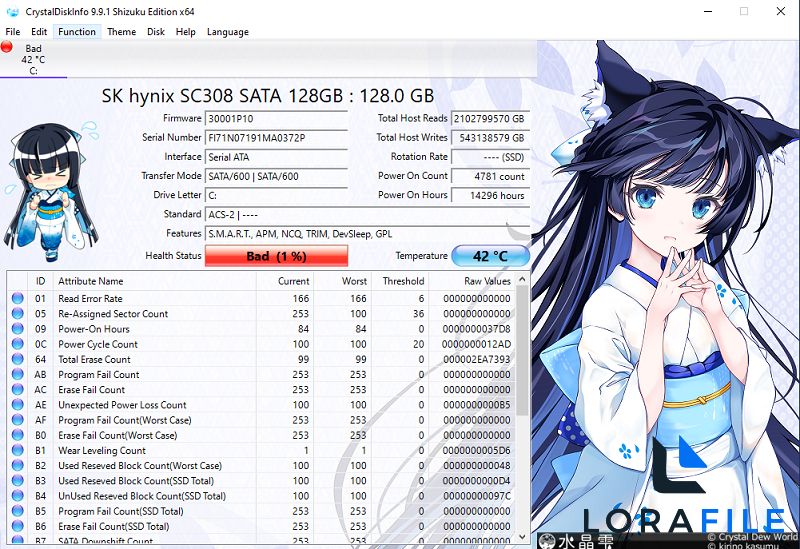Select the C: drive tab
Screen dimensions: 800x549
33,60
